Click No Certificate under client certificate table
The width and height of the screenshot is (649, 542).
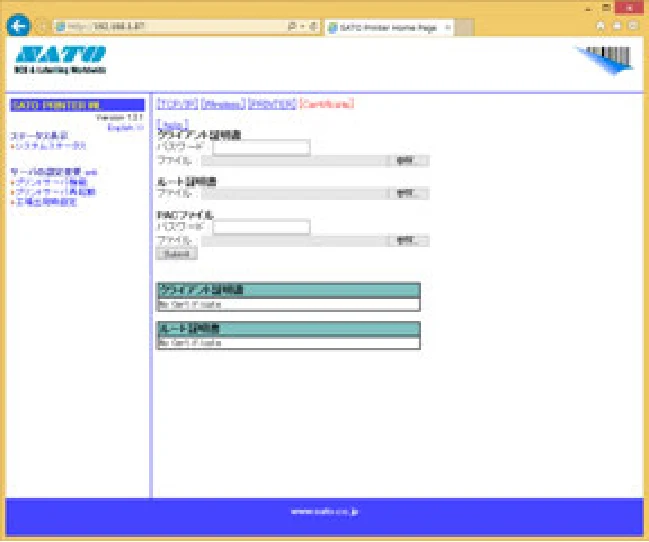[x=190, y=304]
